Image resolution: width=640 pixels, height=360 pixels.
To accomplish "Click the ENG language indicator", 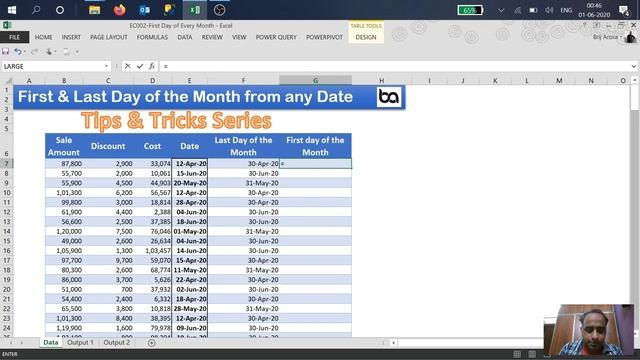I will [566, 10].
